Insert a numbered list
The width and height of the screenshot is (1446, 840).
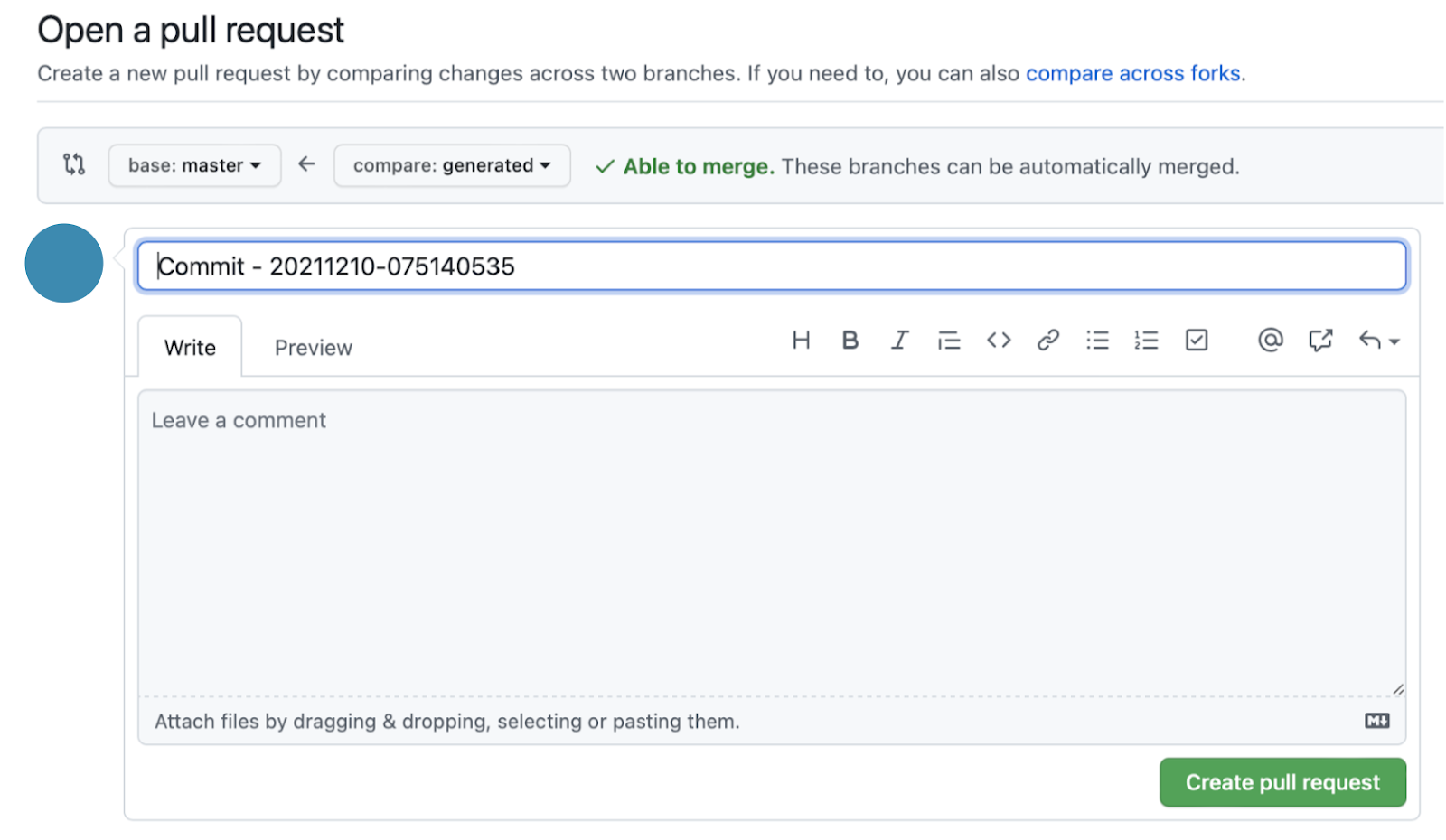(1146, 341)
